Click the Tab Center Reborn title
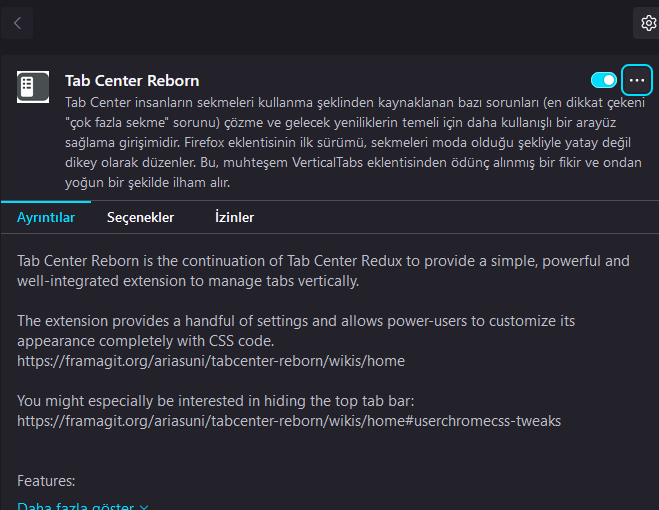Screen dimensions: 659x510 click(x=132, y=81)
